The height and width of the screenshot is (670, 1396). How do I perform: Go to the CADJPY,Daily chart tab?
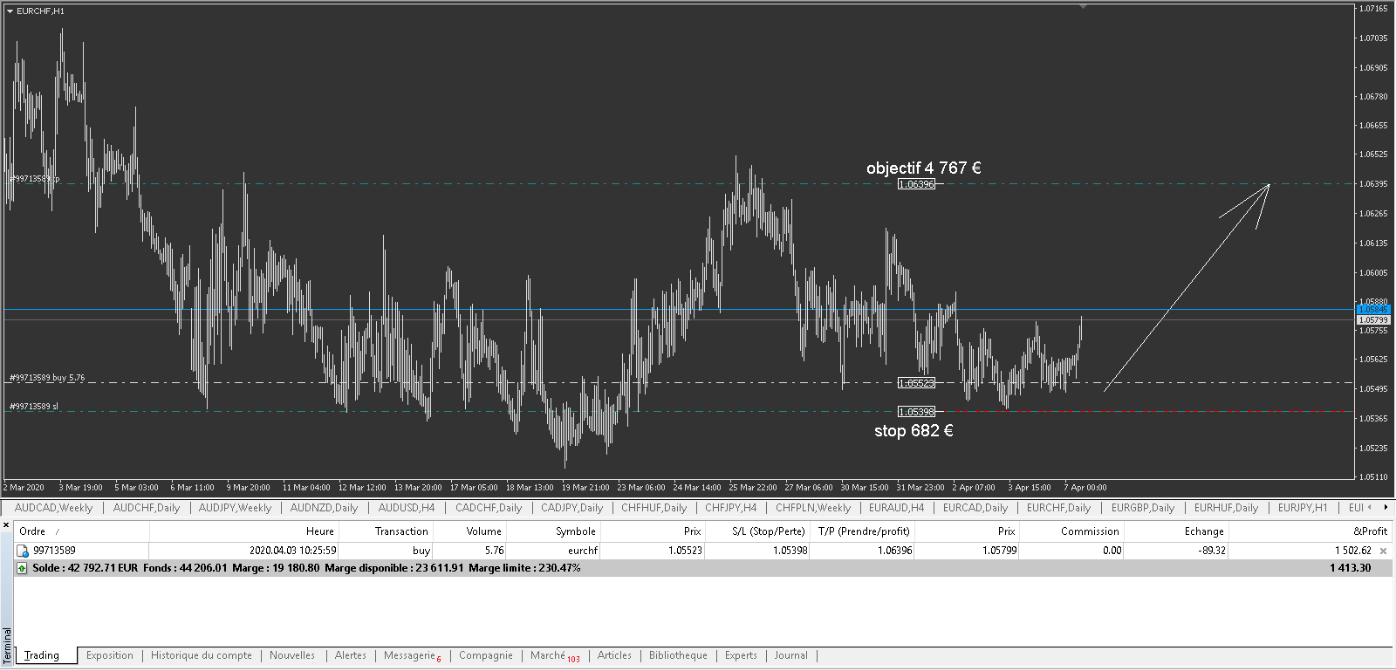pos(572,508)
